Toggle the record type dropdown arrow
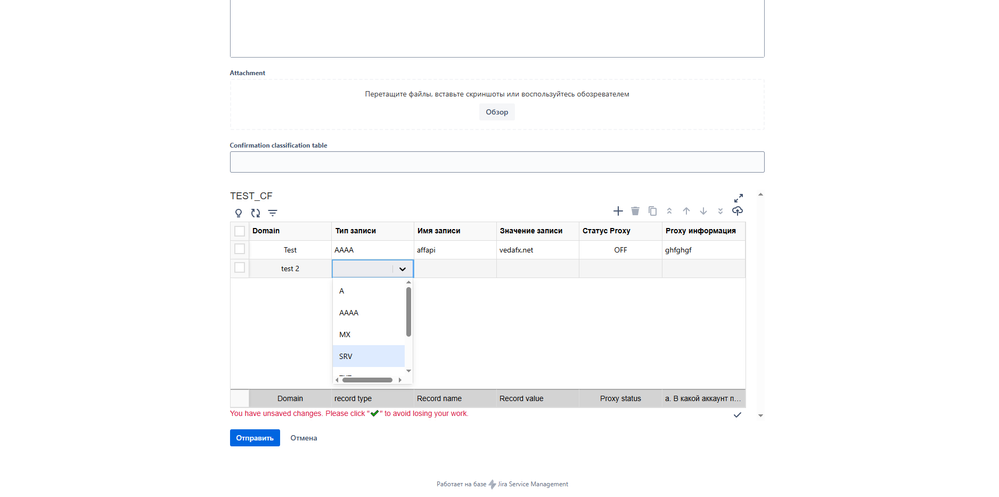999x497 pixels. pos(403,269)
